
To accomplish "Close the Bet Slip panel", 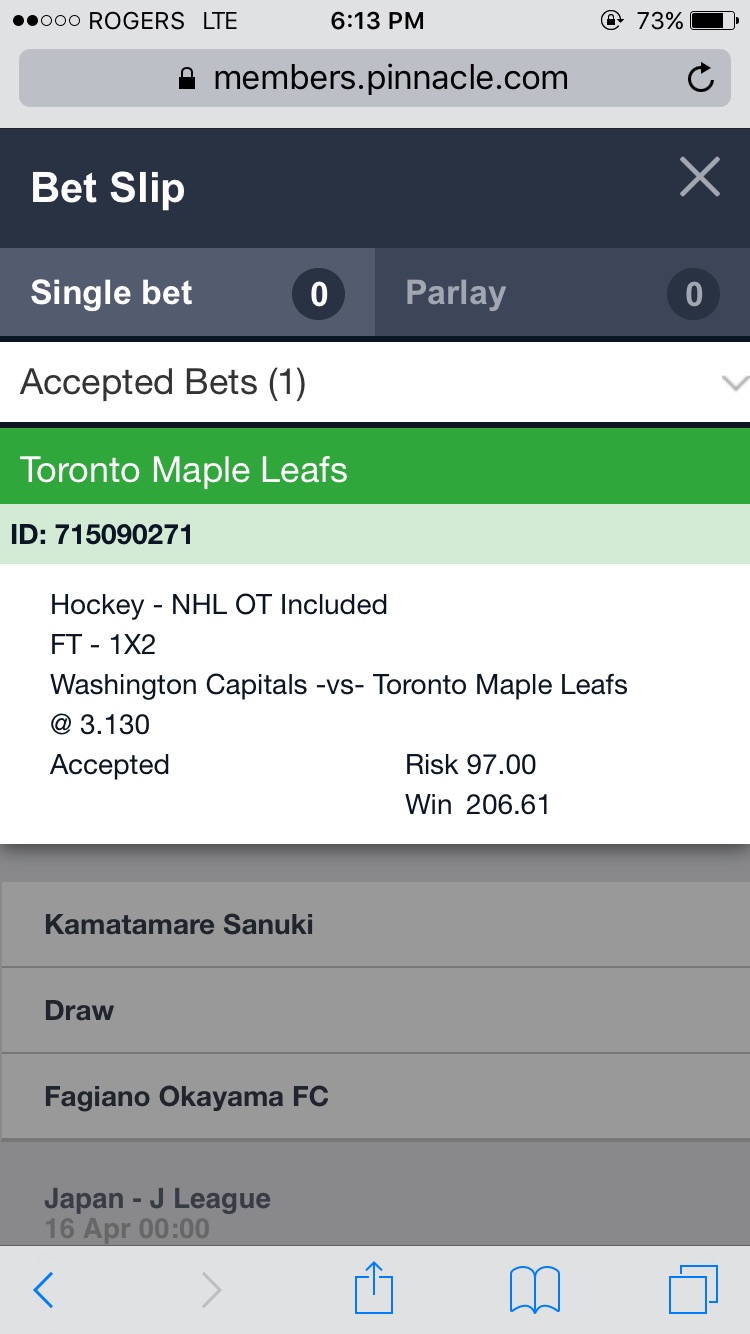I will [699, 178].
